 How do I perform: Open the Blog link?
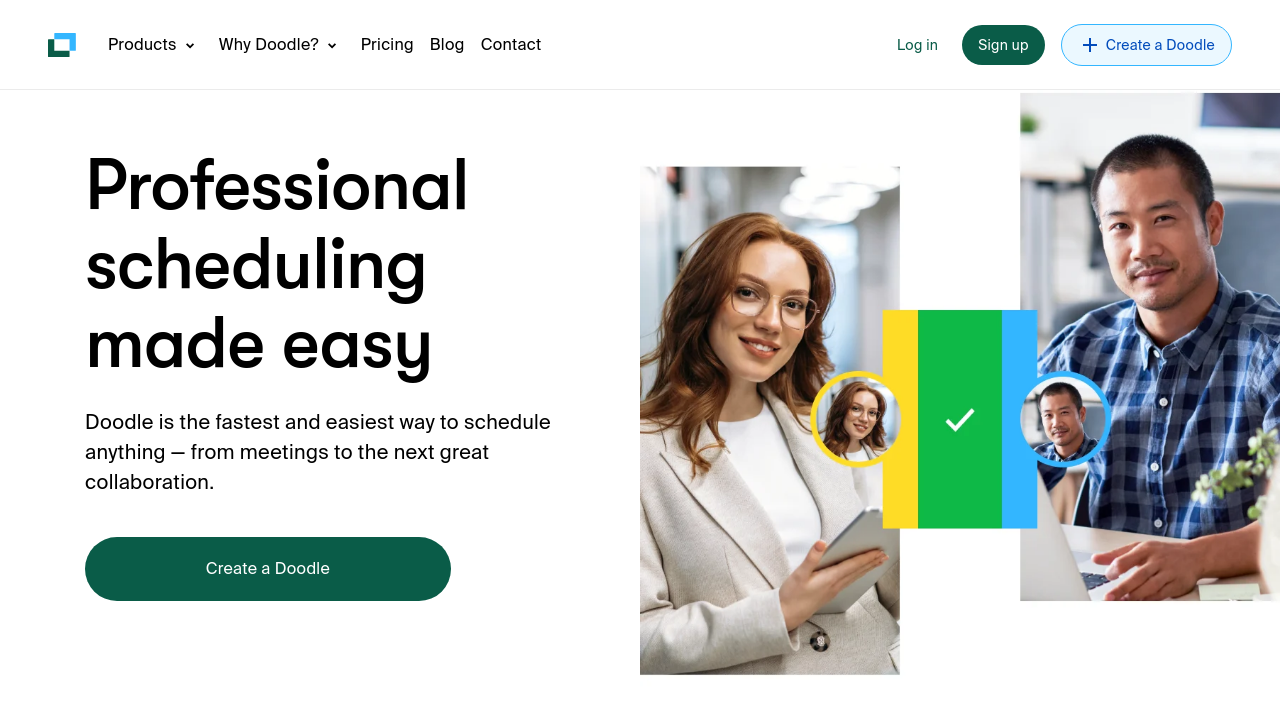tap(447, 45)
